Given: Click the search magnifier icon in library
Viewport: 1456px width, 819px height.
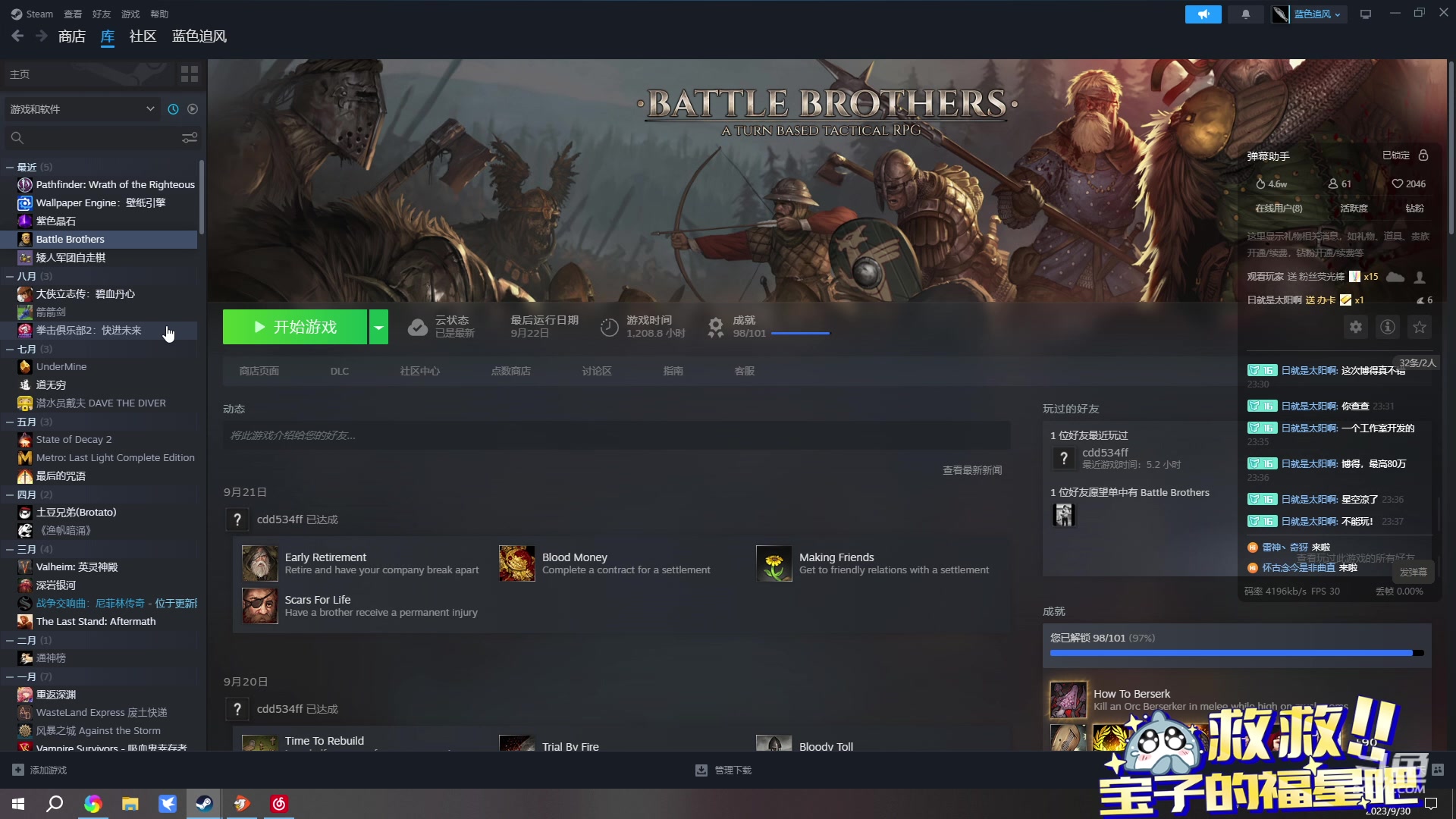Looking at the screenshot, I should (17, 137).
